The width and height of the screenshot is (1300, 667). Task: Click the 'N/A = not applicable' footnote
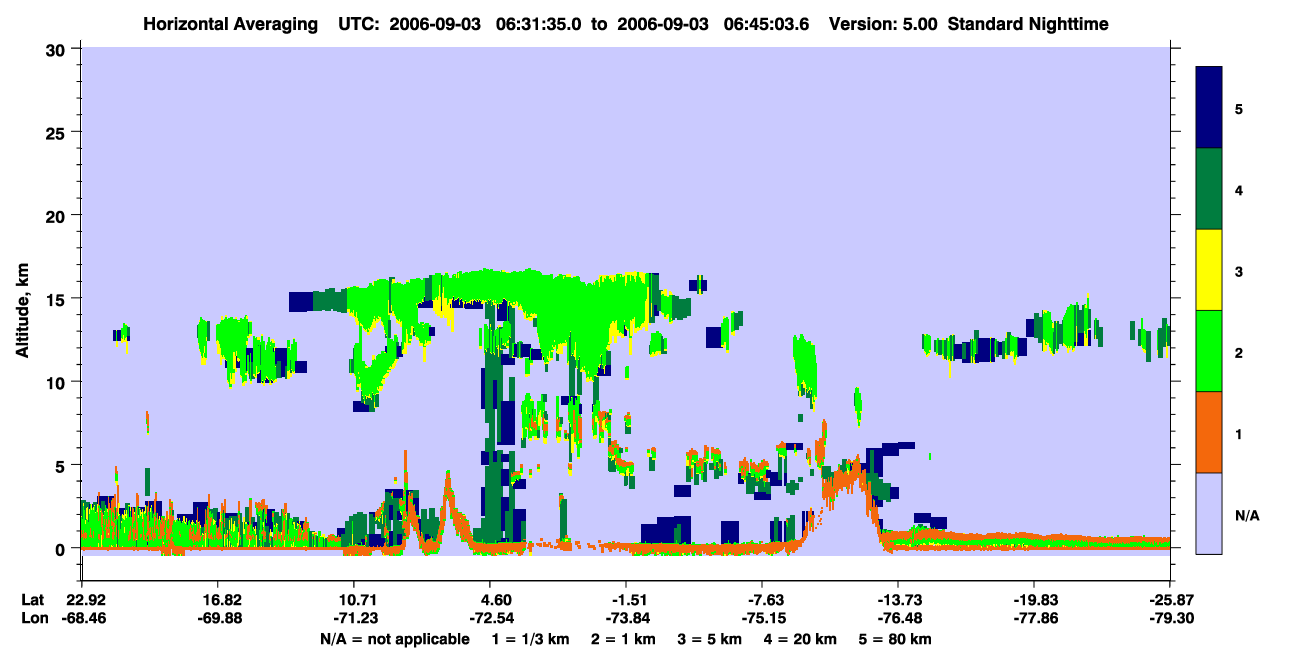click(394, 639)
